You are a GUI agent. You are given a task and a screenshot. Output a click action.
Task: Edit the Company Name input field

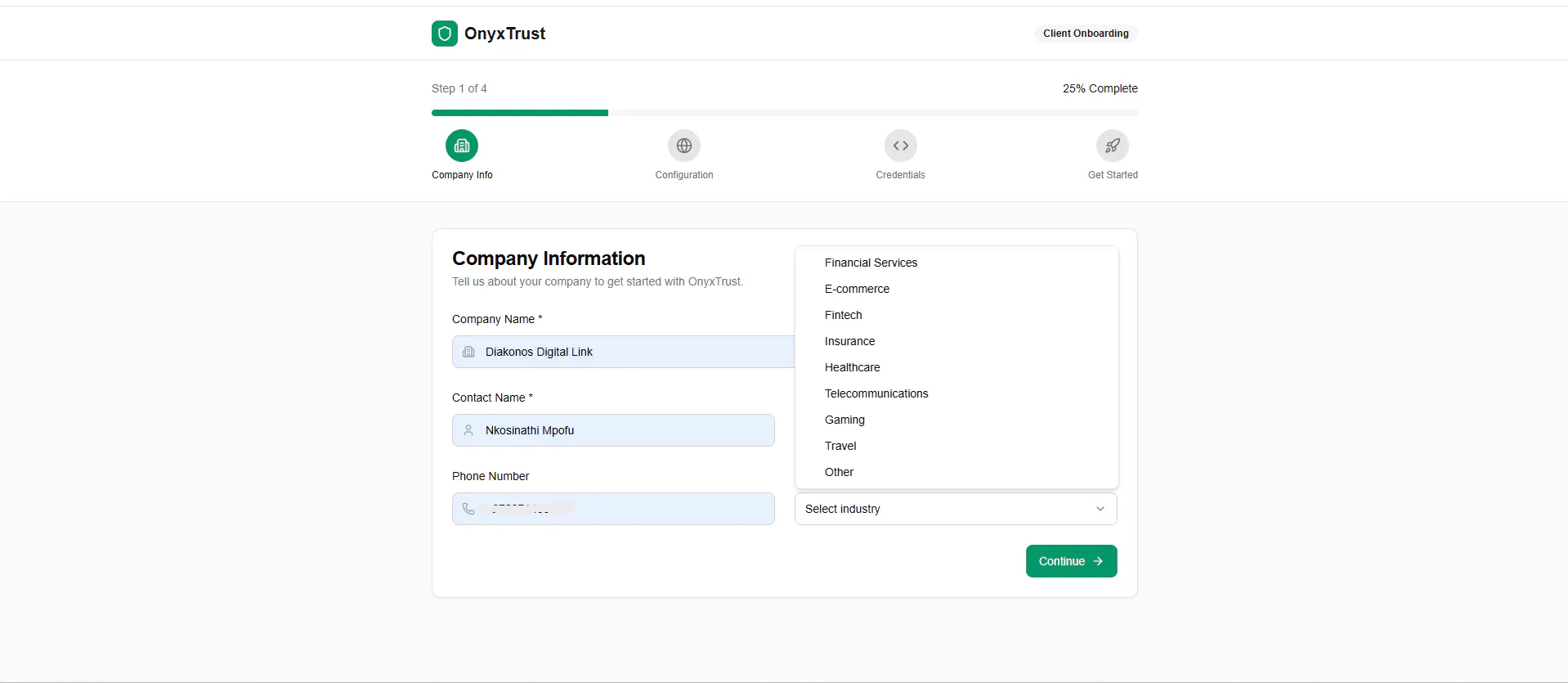click(x=623, y=352)
